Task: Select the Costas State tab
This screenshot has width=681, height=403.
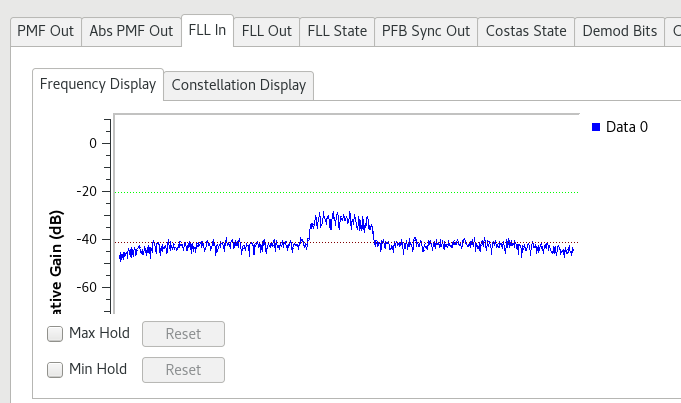Action: pyautogui.click(x=526, y=31)
